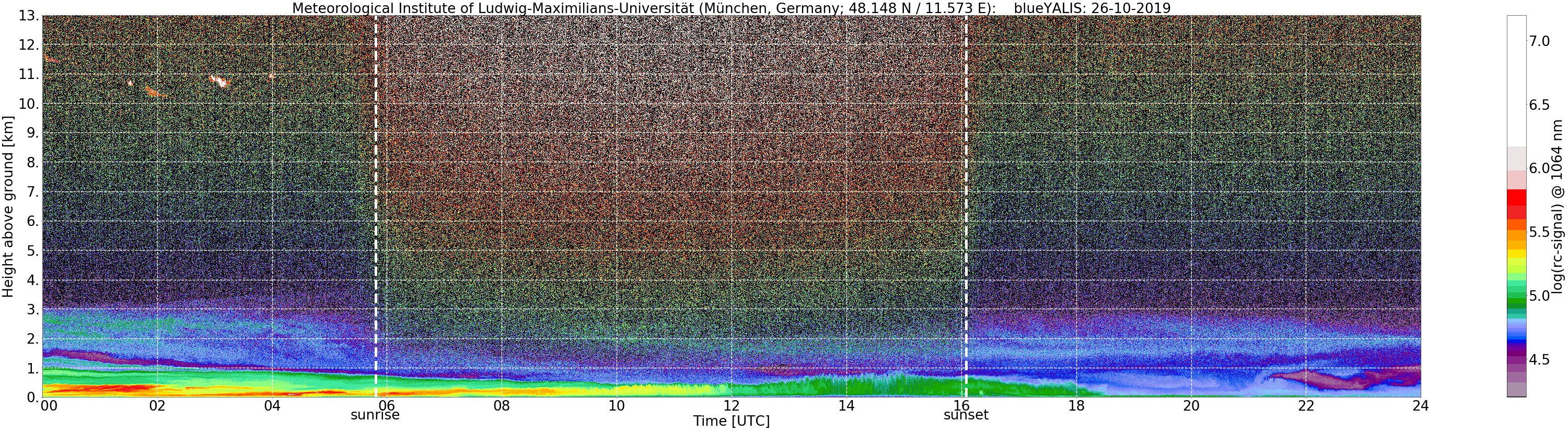Click the 'Time [UTC]' axis label
Image resolution: width=1568 pixels, height=431 pixels.
click(731, 421)
